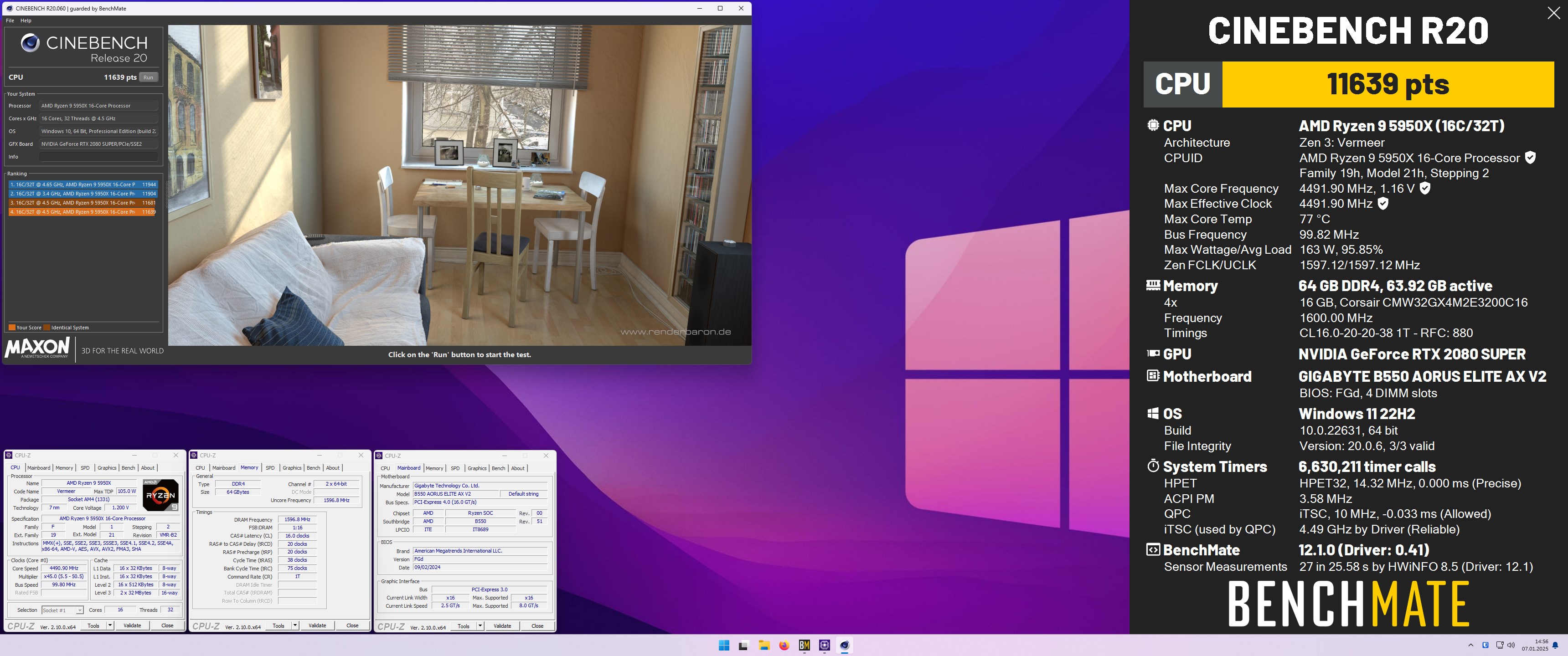Click Tools button in first CPU-Z window
The image size is (1568, 656).
click(93, 625)
